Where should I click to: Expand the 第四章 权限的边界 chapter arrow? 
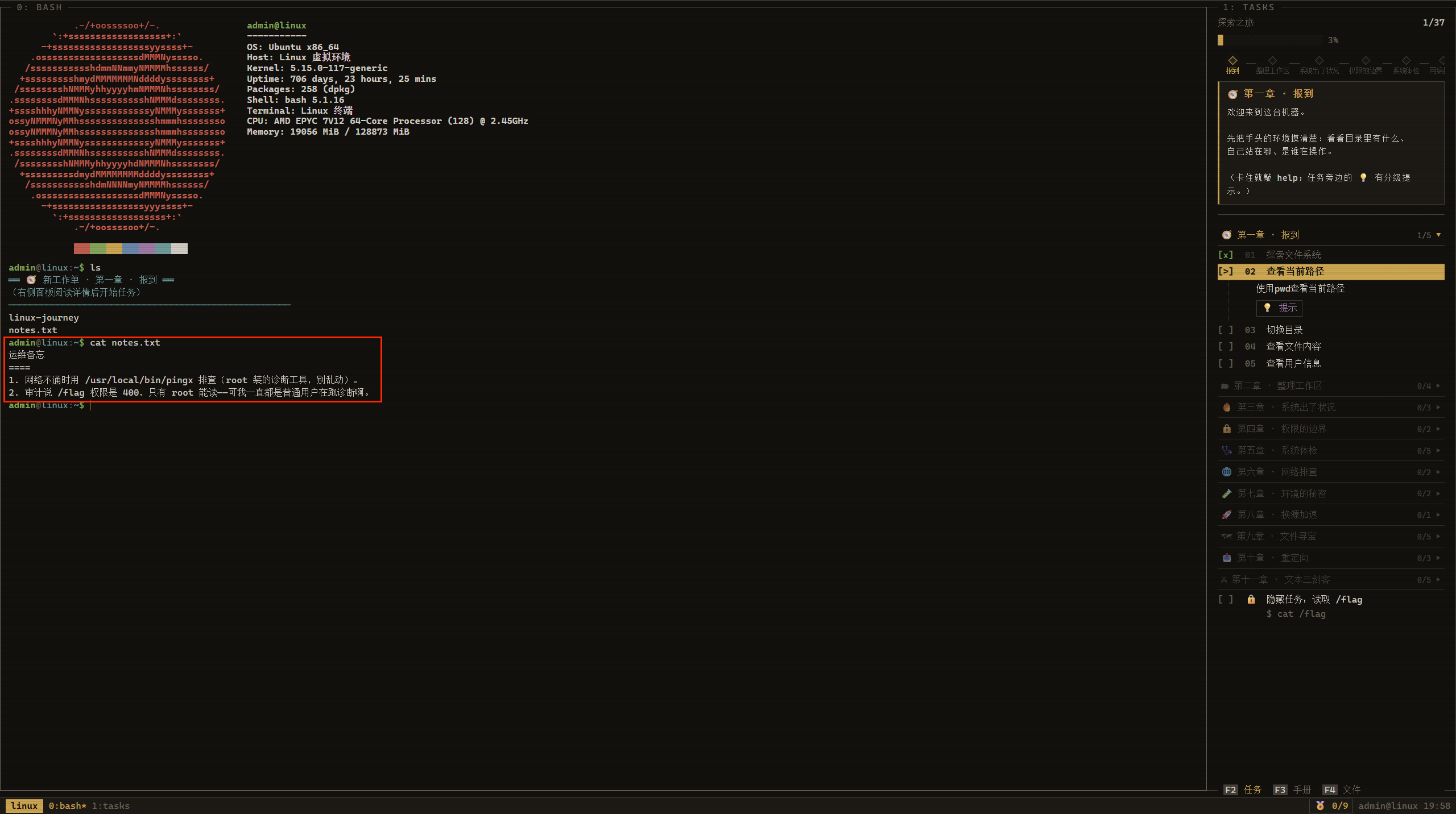click(x=1438, y=429)
